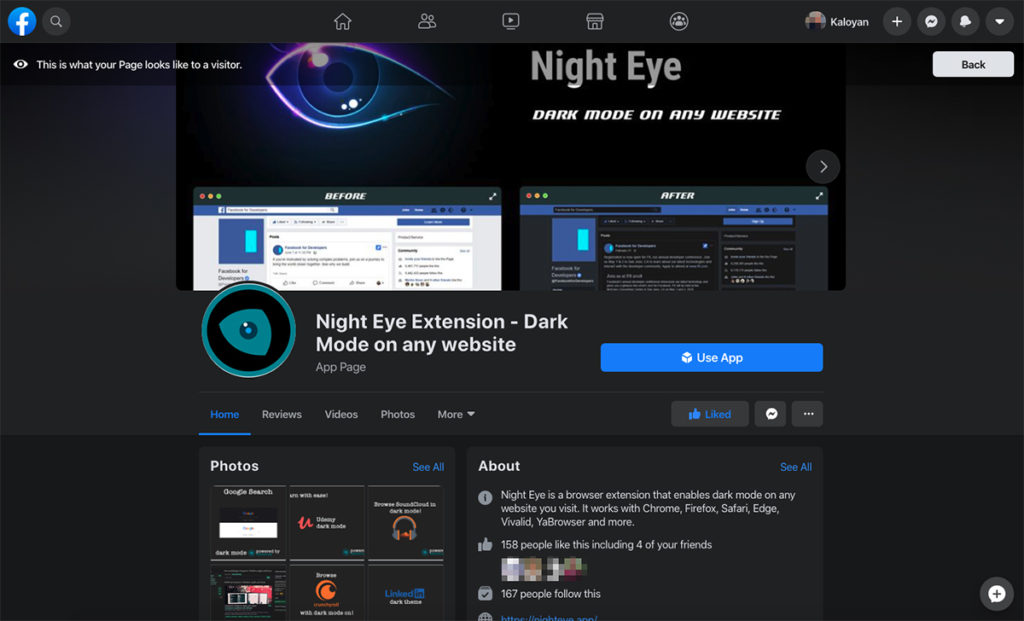Show next cover photo with arrow
Screen dimensions: 1024x621
coord(823,167)
